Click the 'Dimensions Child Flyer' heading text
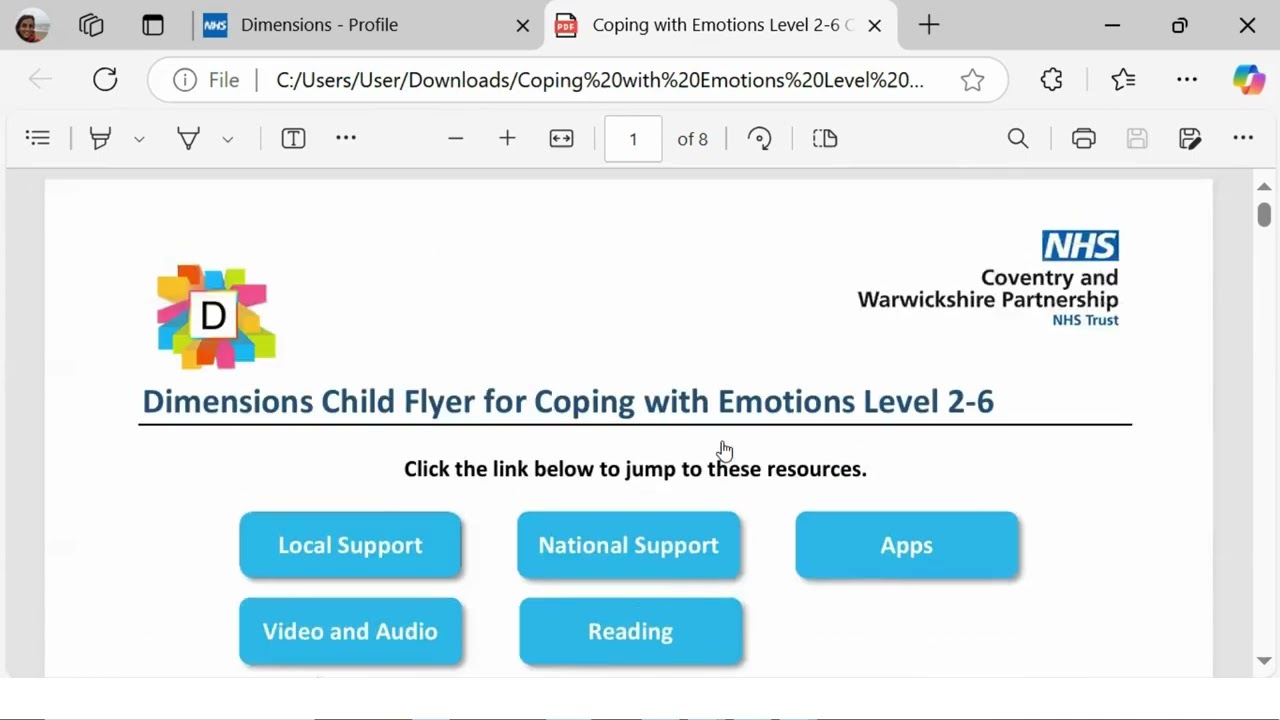 coord(568,401)
